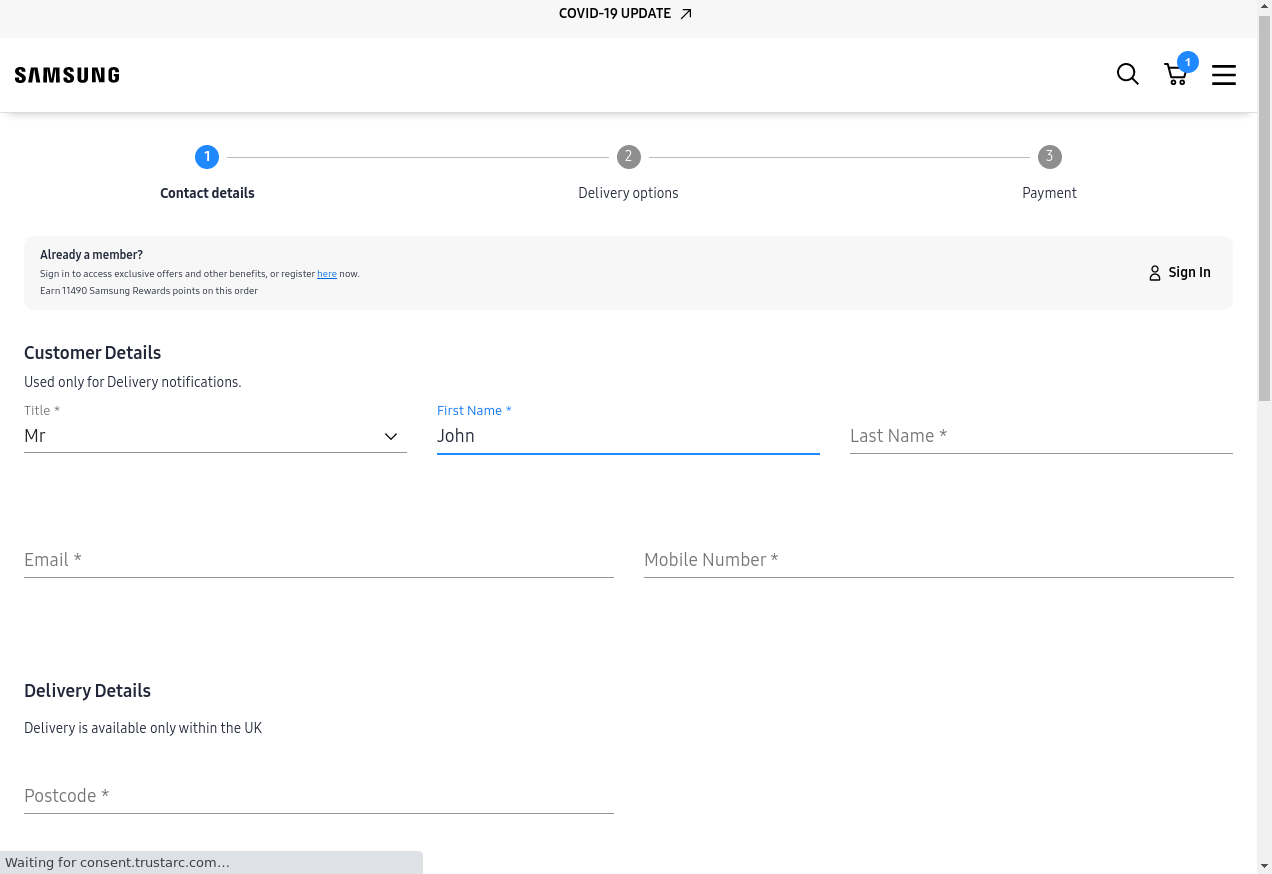Click the COVID-19 update arrow icon
The height and width of the screenshot is (874, 1272).
click(686, 14)
